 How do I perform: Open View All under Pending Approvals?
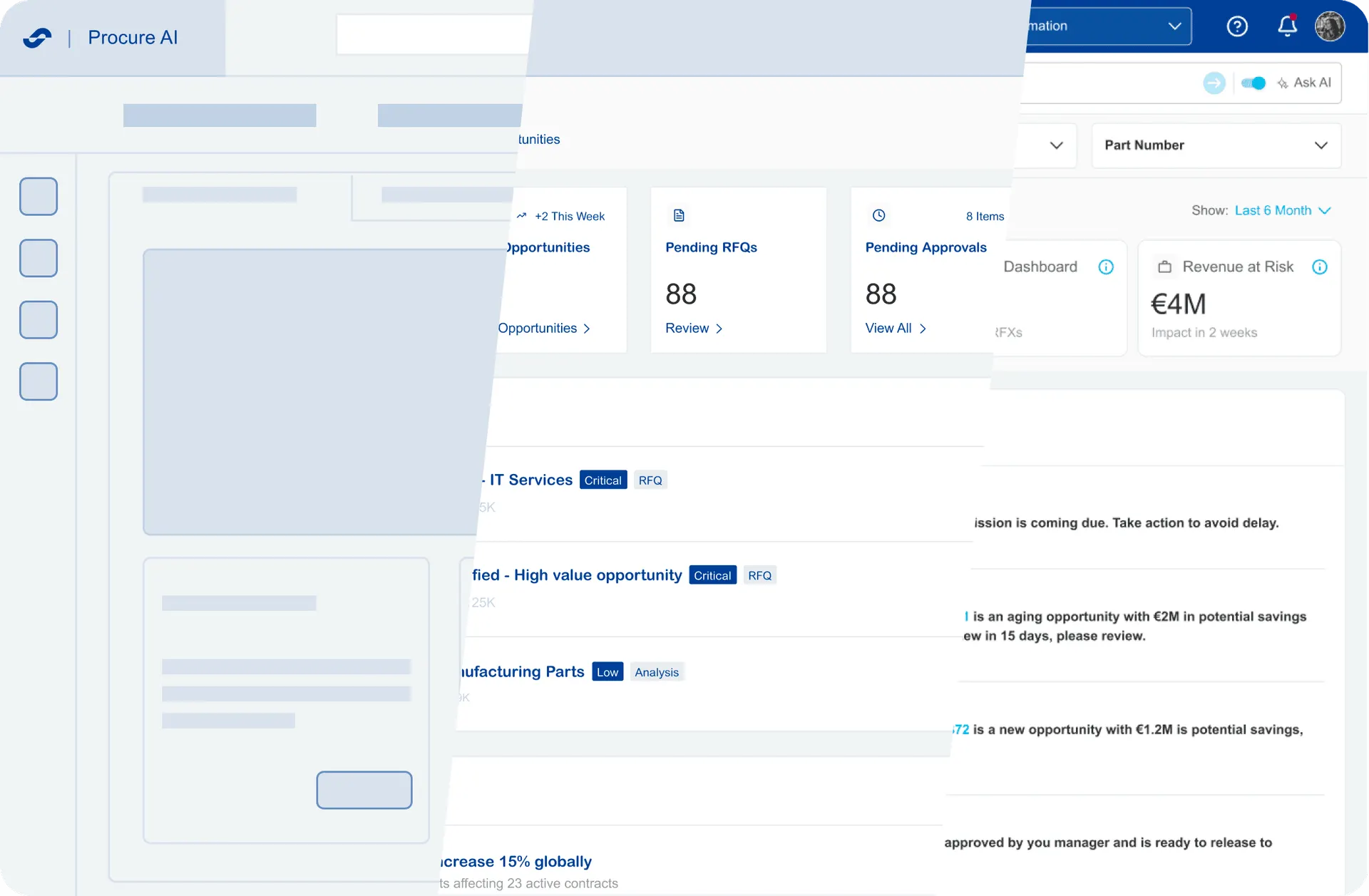pyautogui.click(x=896, y=328)
